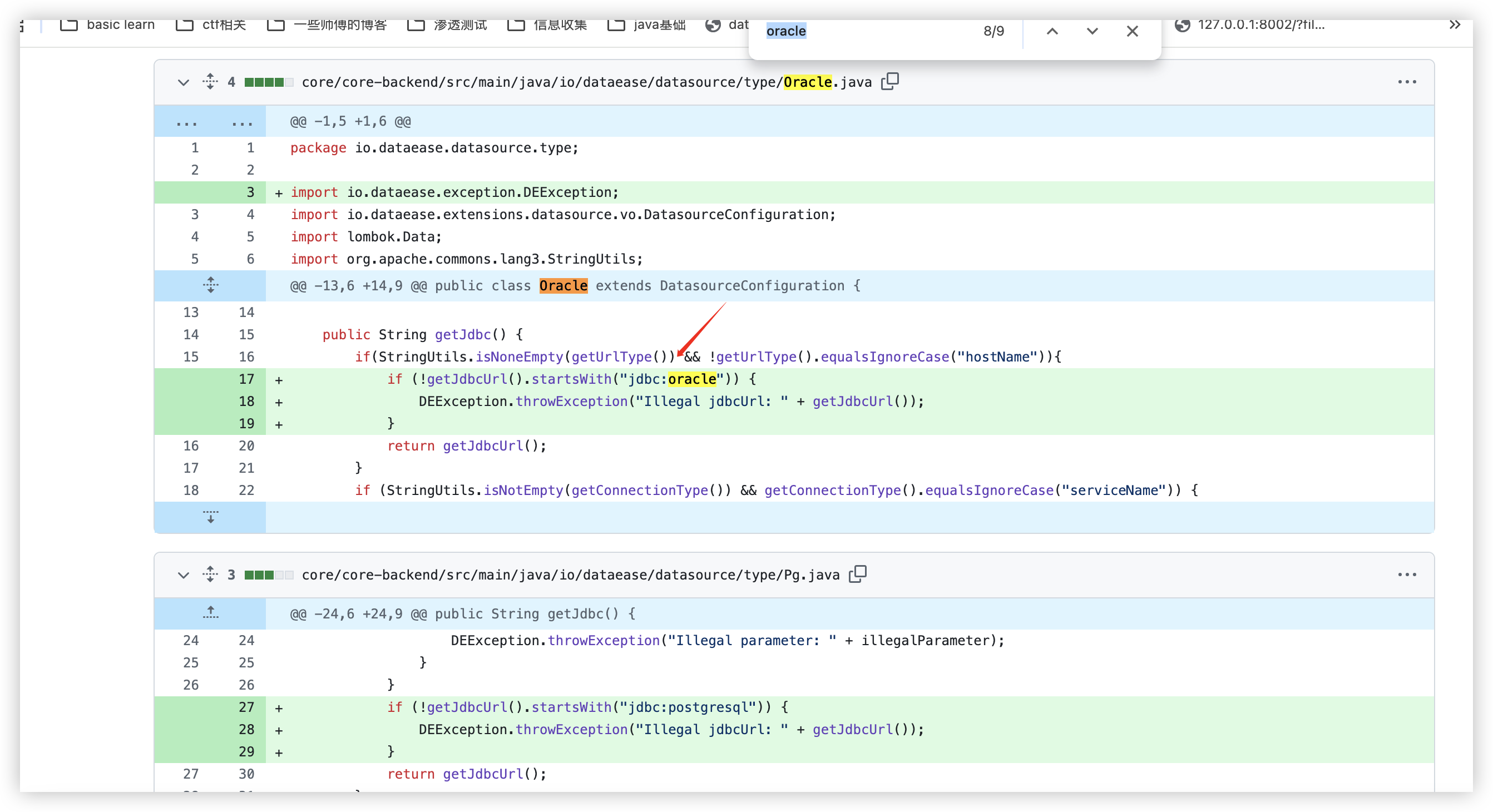Expand lines between Oracle.java hunks
1493x812 pixels.
(210, 285)
